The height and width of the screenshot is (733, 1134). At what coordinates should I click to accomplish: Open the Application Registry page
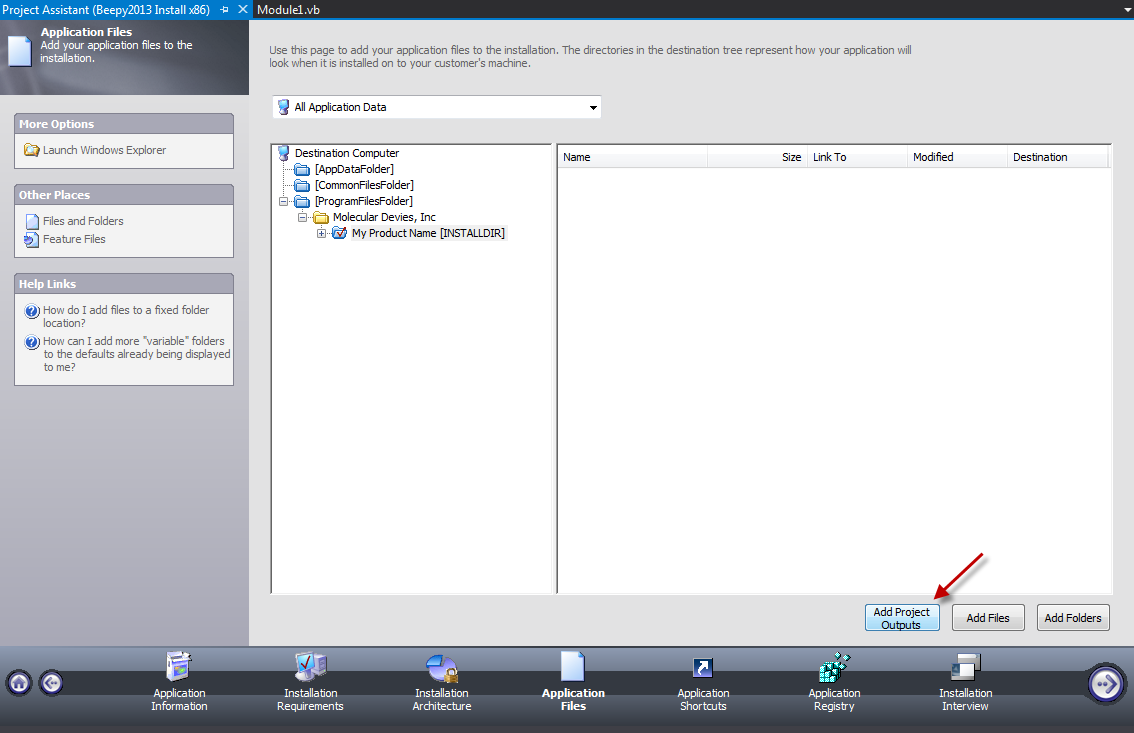(x=834, y=682)
